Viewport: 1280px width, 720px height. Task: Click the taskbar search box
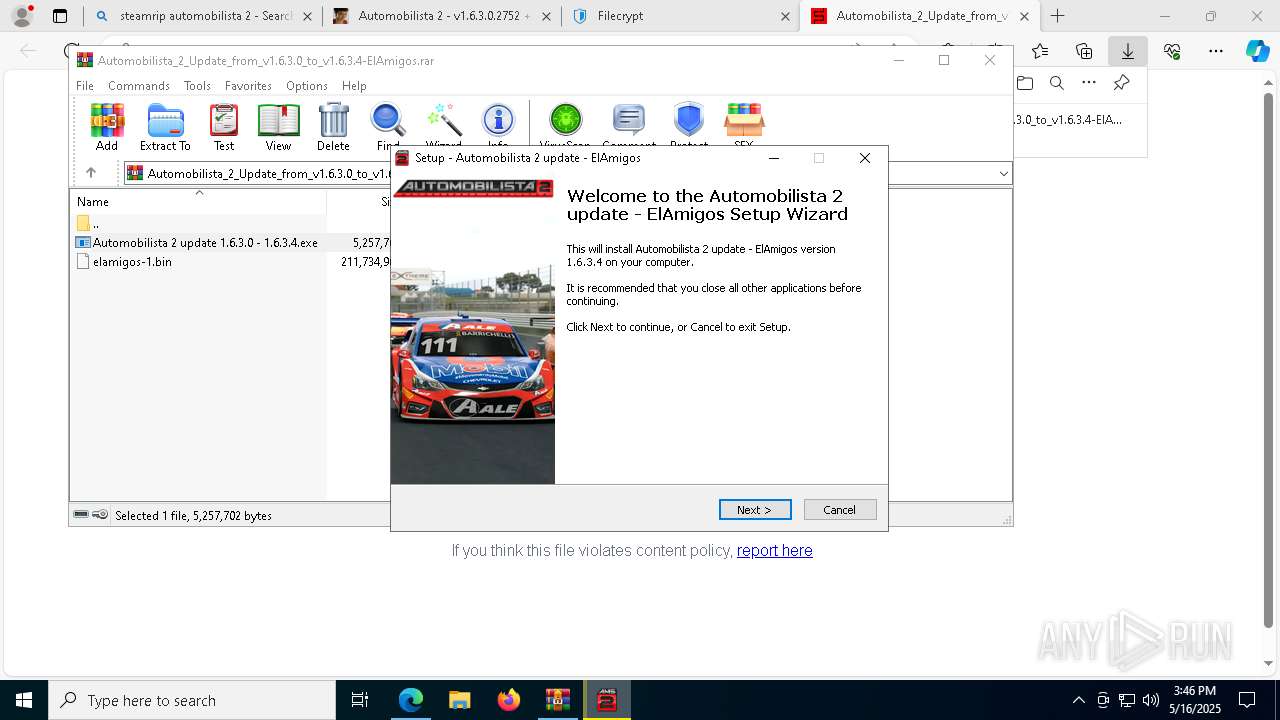pyautogui.click(x=192, y=700)
